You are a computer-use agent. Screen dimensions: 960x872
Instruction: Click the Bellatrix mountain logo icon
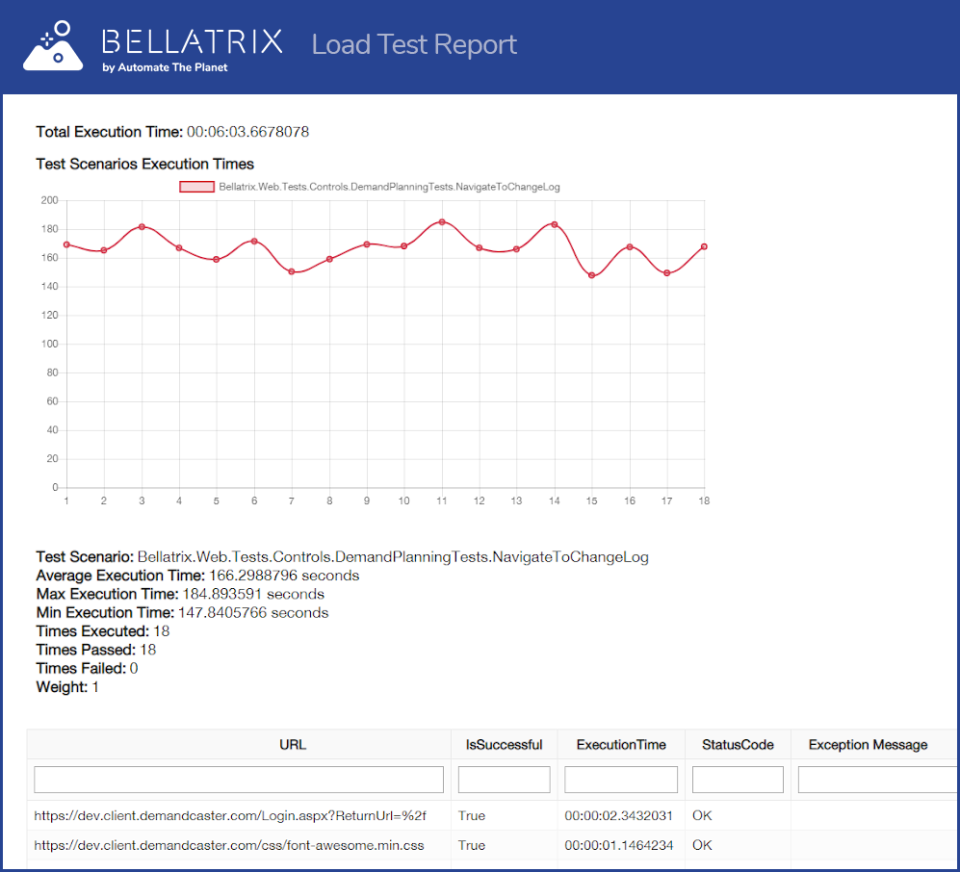coord(52,44)
